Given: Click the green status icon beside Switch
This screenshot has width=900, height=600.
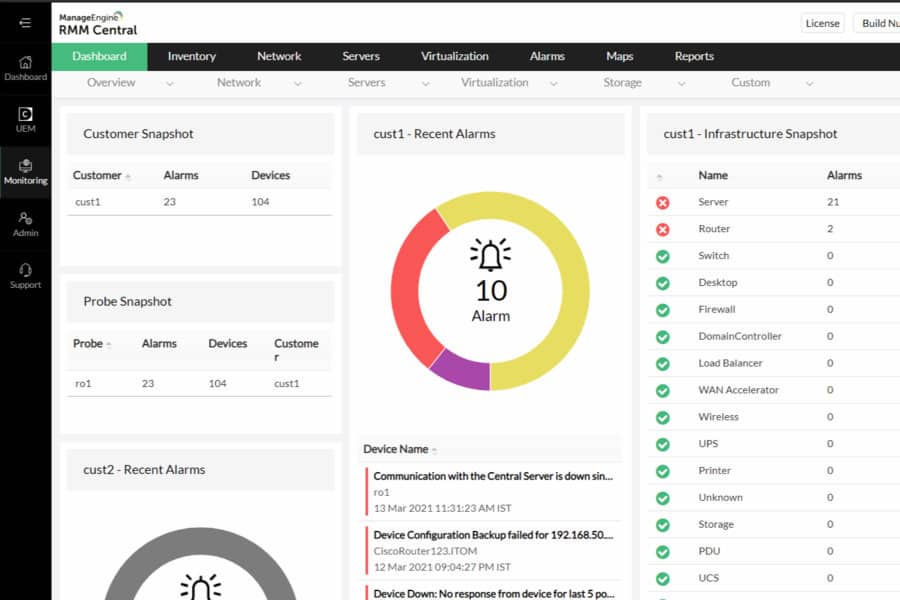Looking at the screenshot, I should (x=662, y=257).
